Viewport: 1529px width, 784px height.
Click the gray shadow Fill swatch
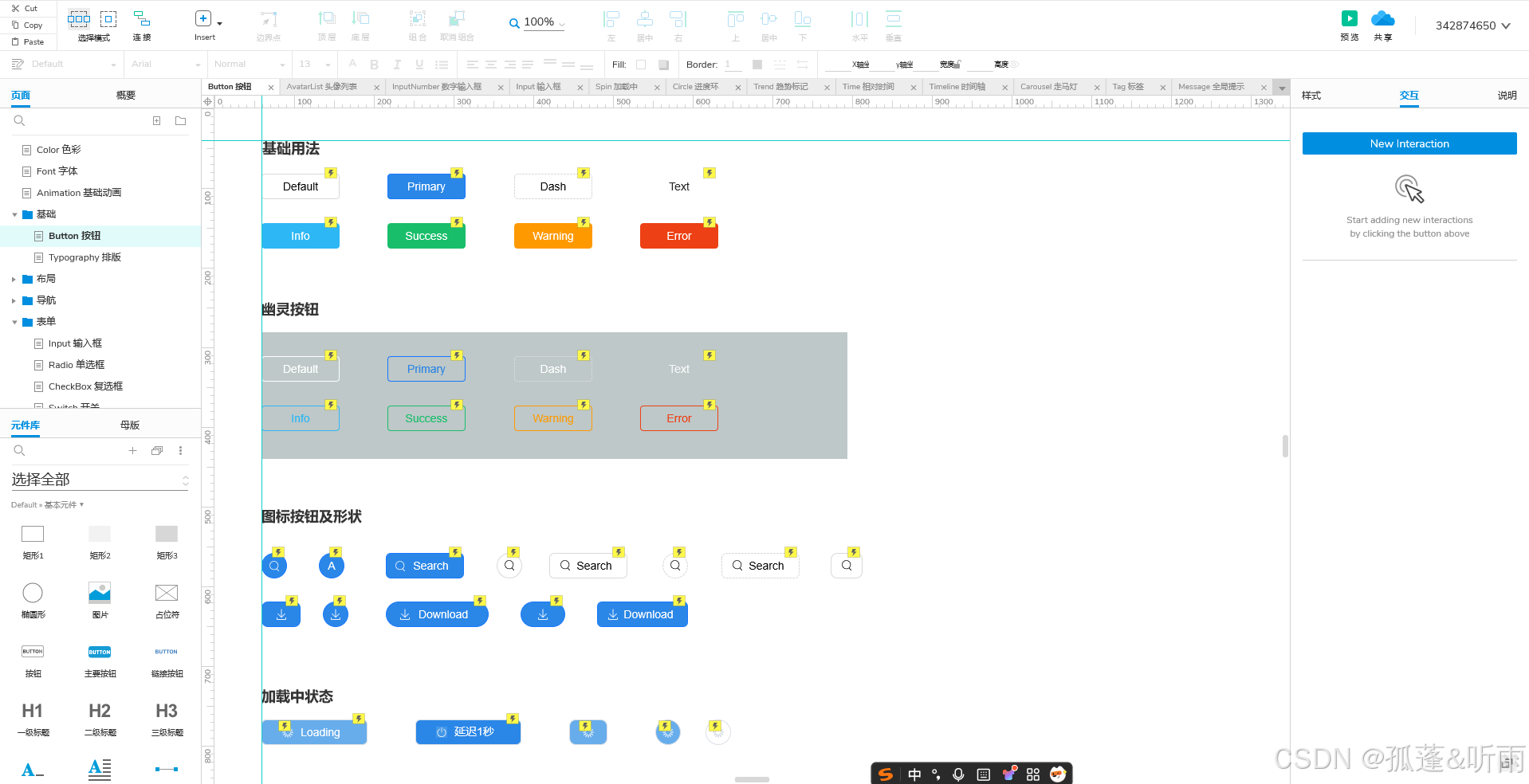tap(663, 65)
